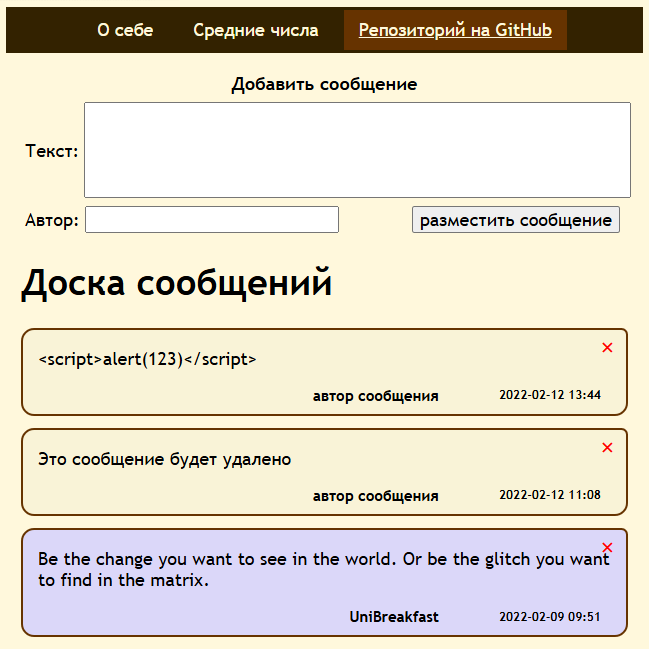
Task: Click 'автор сообщения' under the 11:08 message
Action: (375, 496)
